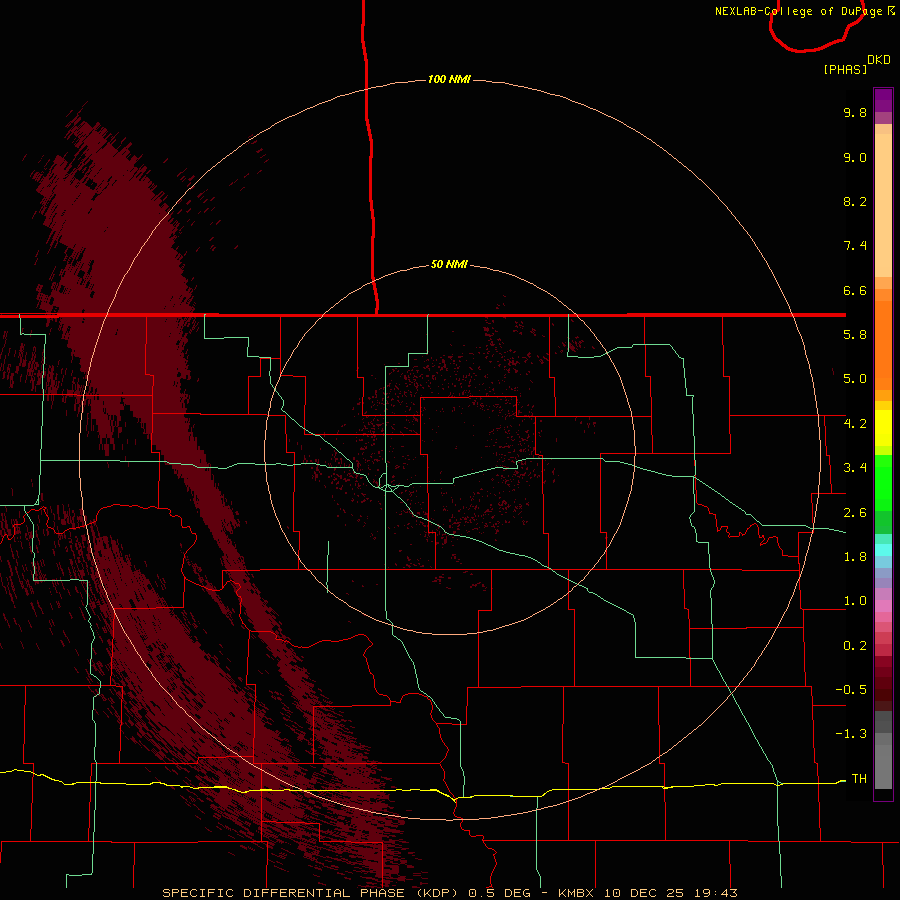Click the 8.2 scale value
This screenshot has width=900, height=900.
click(855, 201)
